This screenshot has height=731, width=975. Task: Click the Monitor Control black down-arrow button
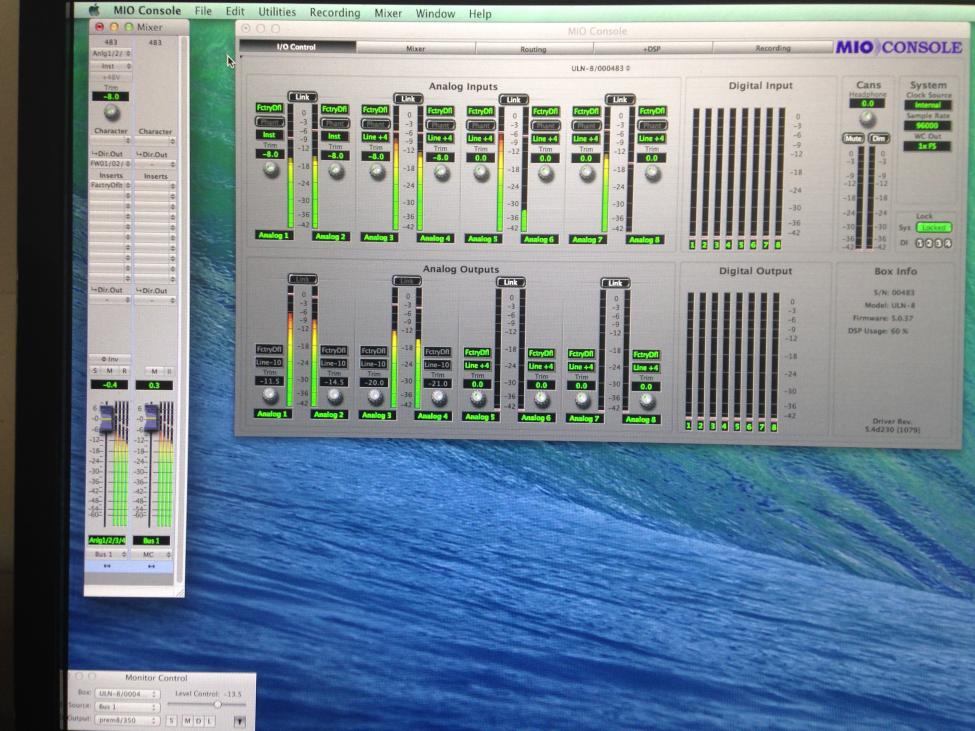pyautogui.click(x=239, y=721)
